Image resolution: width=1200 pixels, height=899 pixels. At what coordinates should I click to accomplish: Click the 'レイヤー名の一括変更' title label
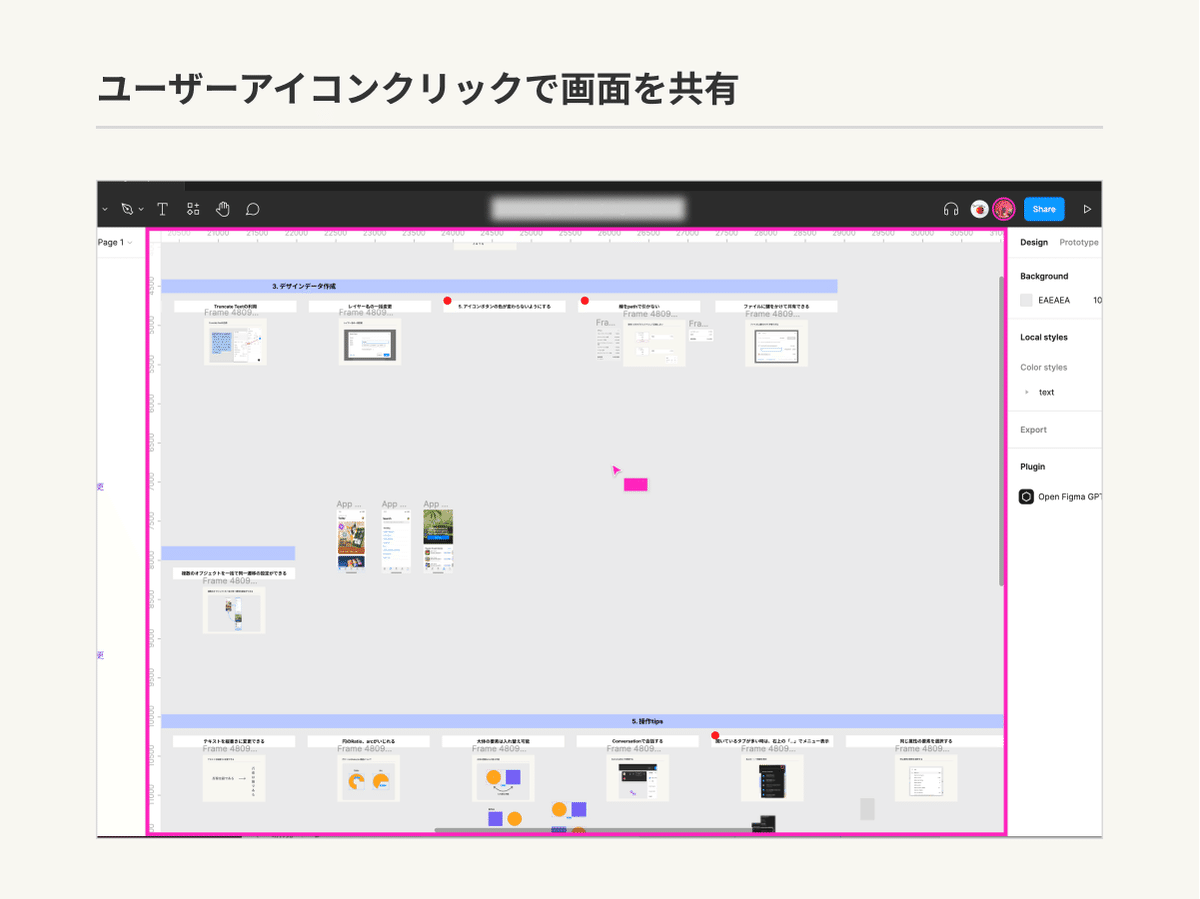click(370, 306)
